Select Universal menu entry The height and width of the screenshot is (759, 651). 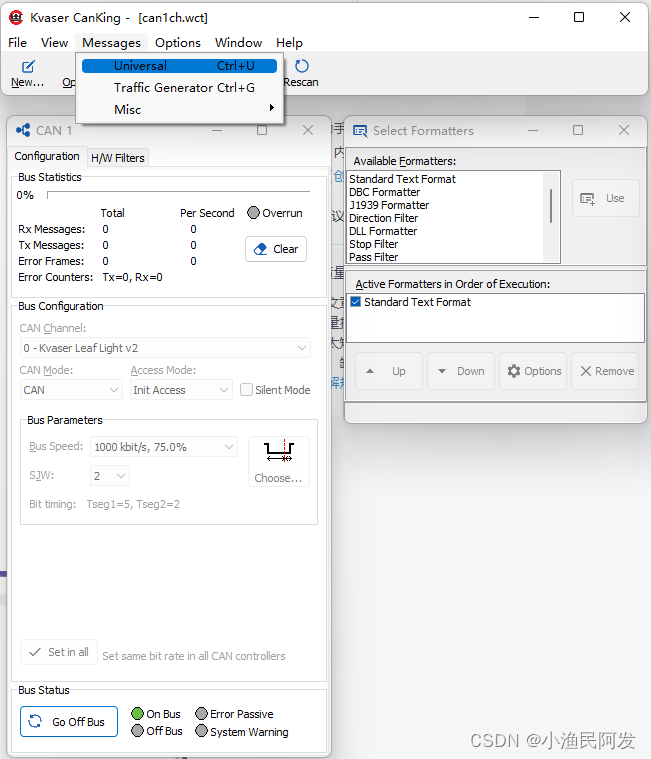coord(179,66)
